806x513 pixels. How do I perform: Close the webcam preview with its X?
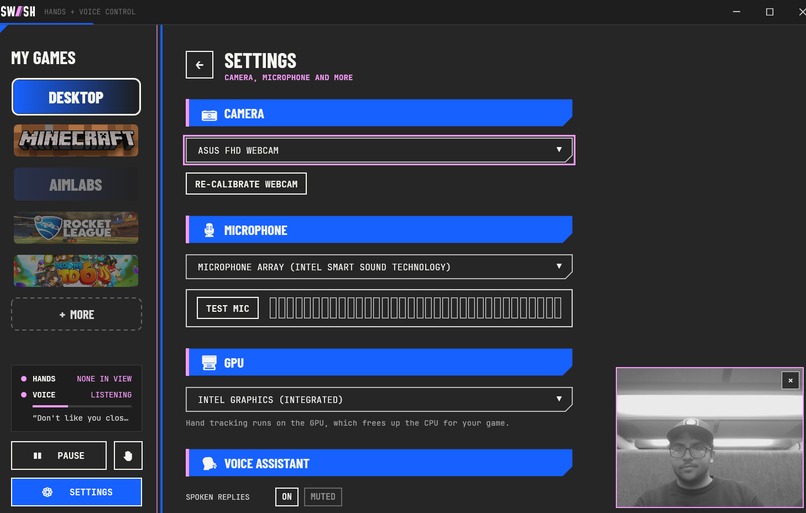(x=790, y=380)
